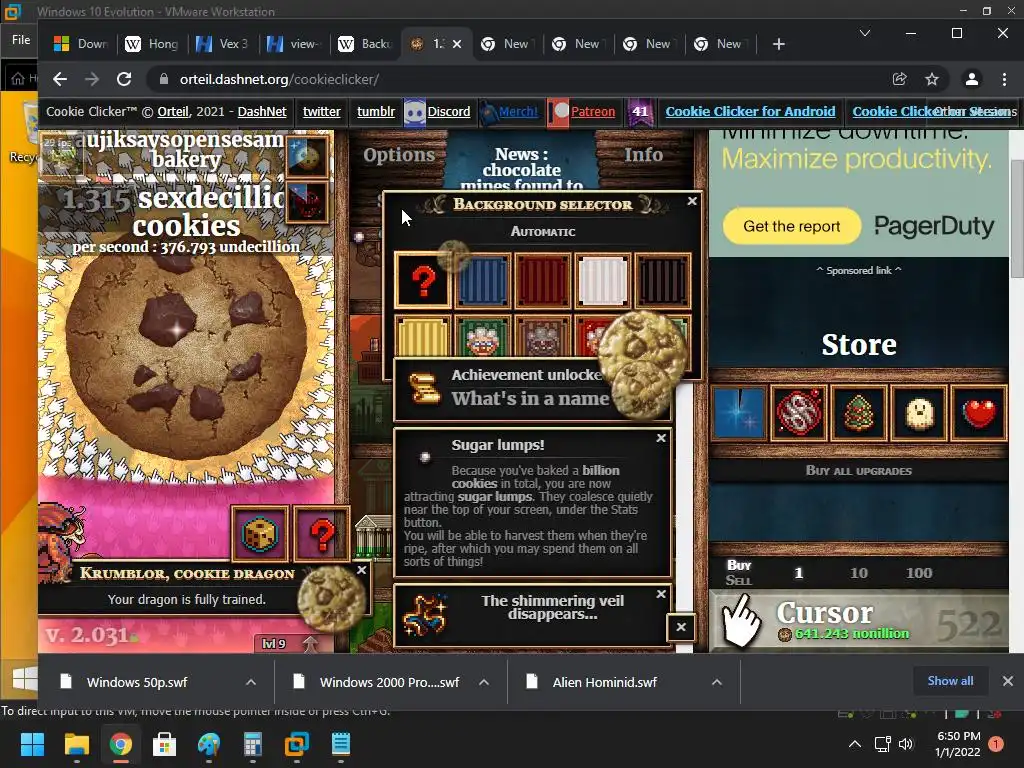Pick the yellow striped background tile
This screenshot has height=768, width=1024.
click(423, 336)
